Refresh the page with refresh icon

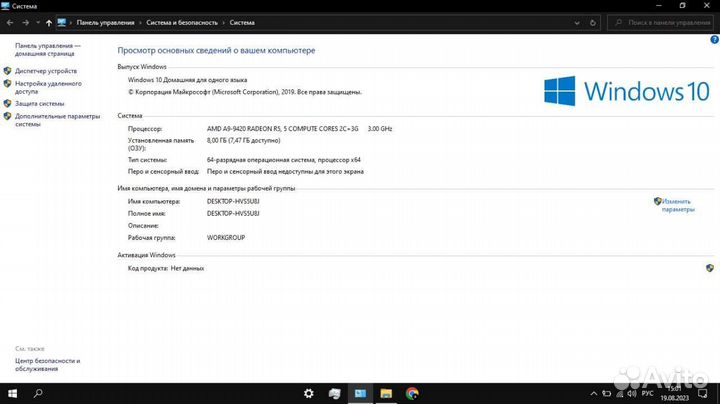(x=593, y=22)
